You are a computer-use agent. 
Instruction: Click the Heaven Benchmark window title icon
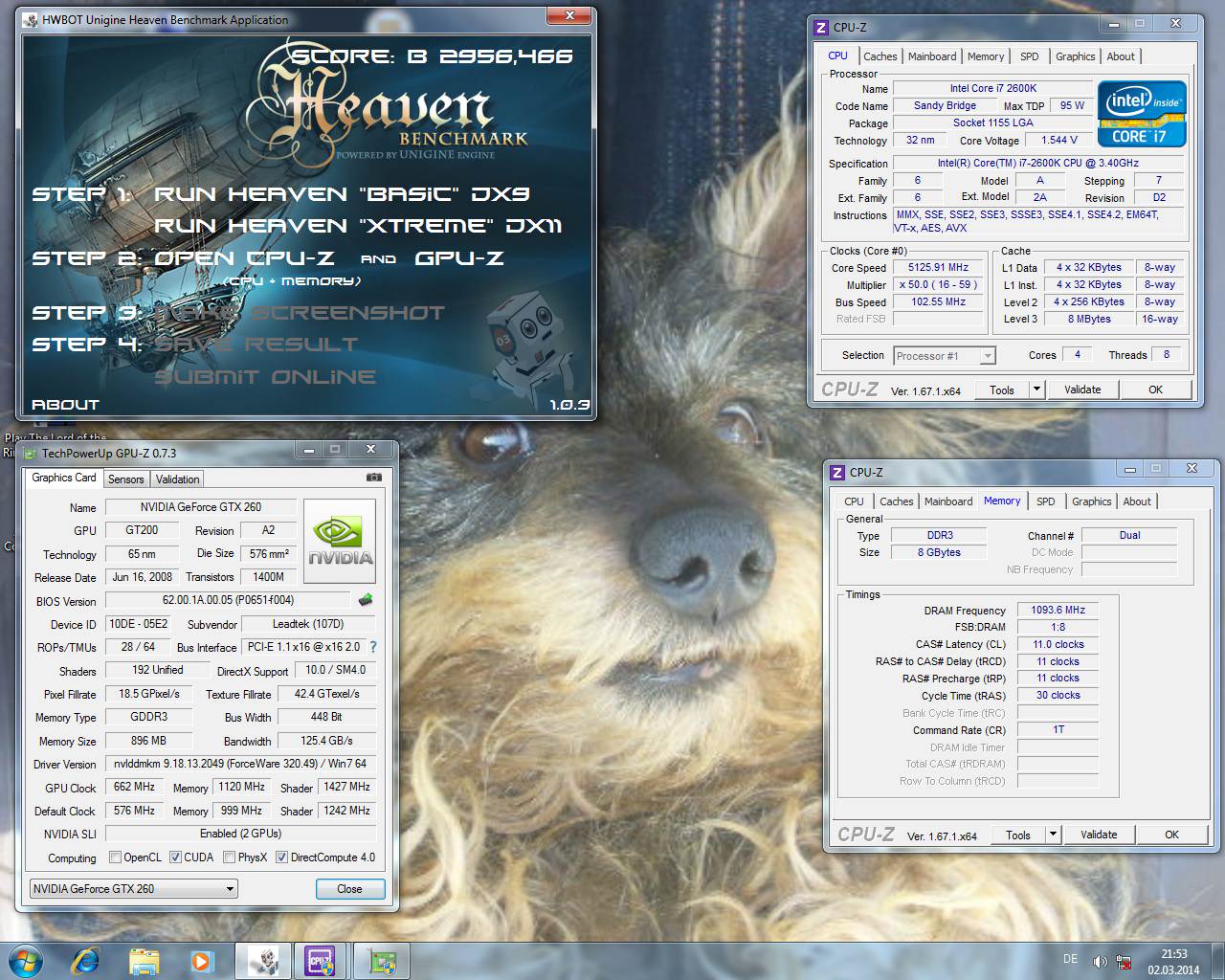(30, 19)
